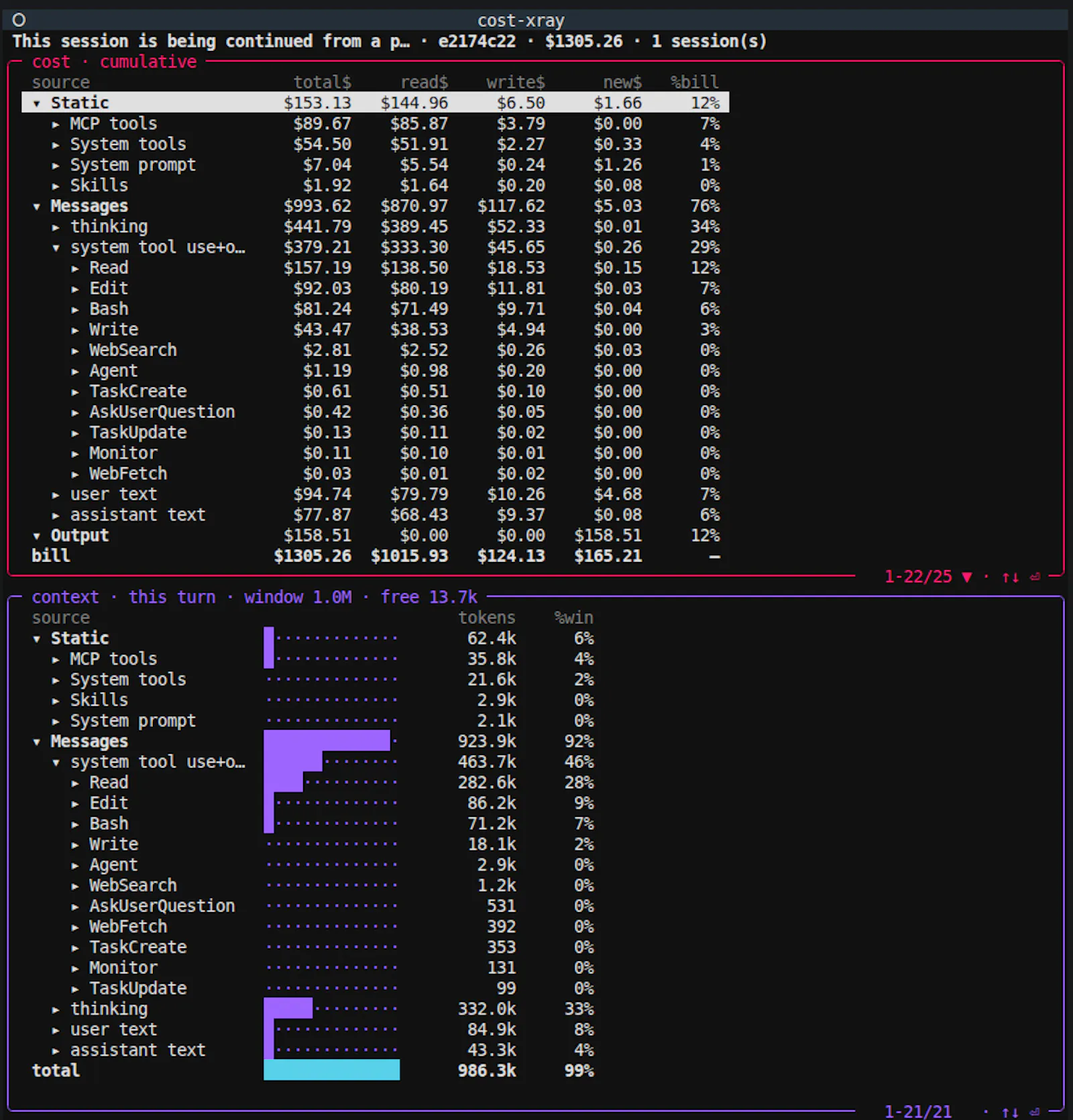Screen dimensions: 1073x1120
Task: Click the '%bill' column header
Action: pos(695,82)
